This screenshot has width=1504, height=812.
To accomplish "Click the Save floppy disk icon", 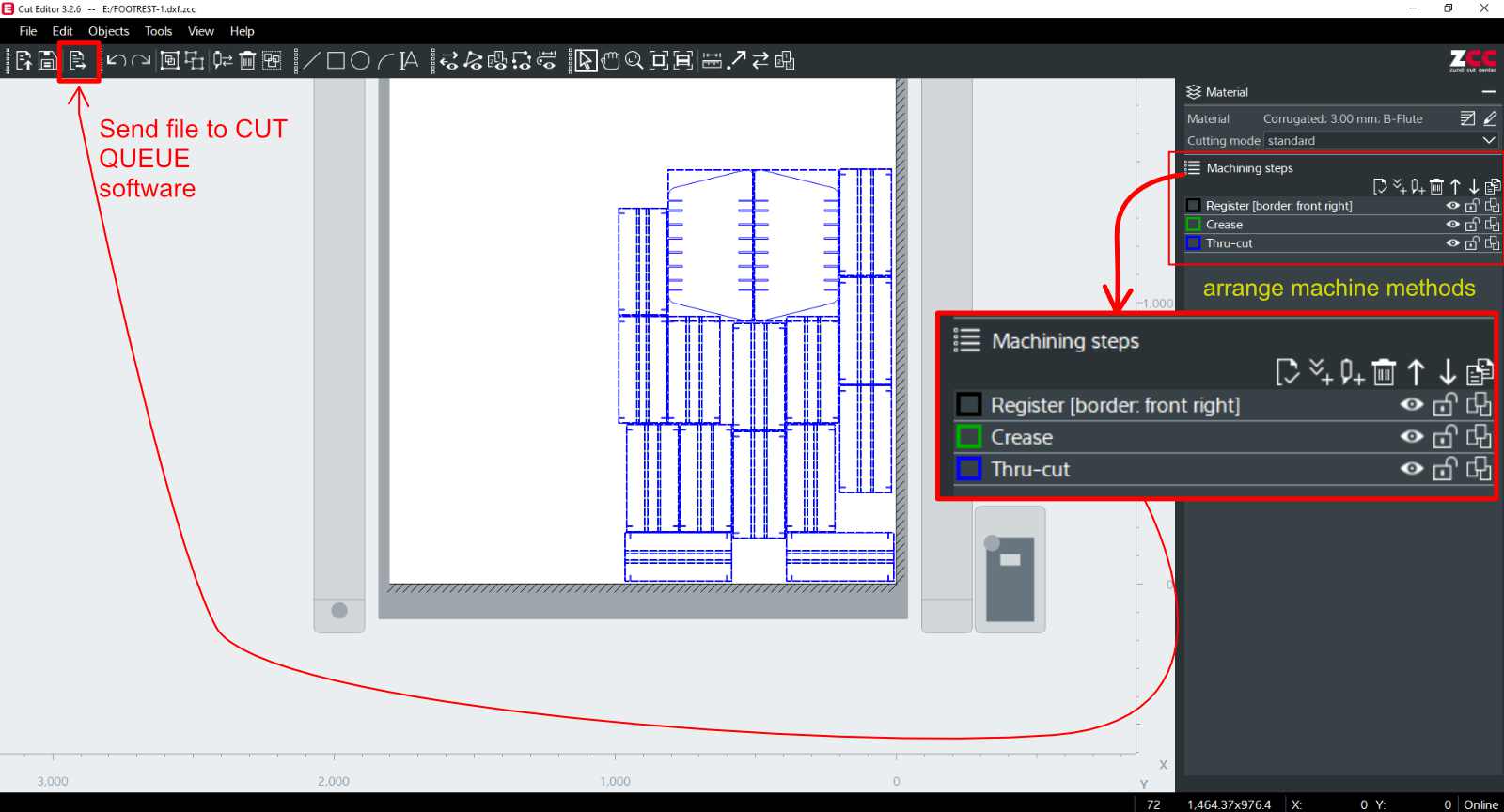I will (x=47, y=61).
